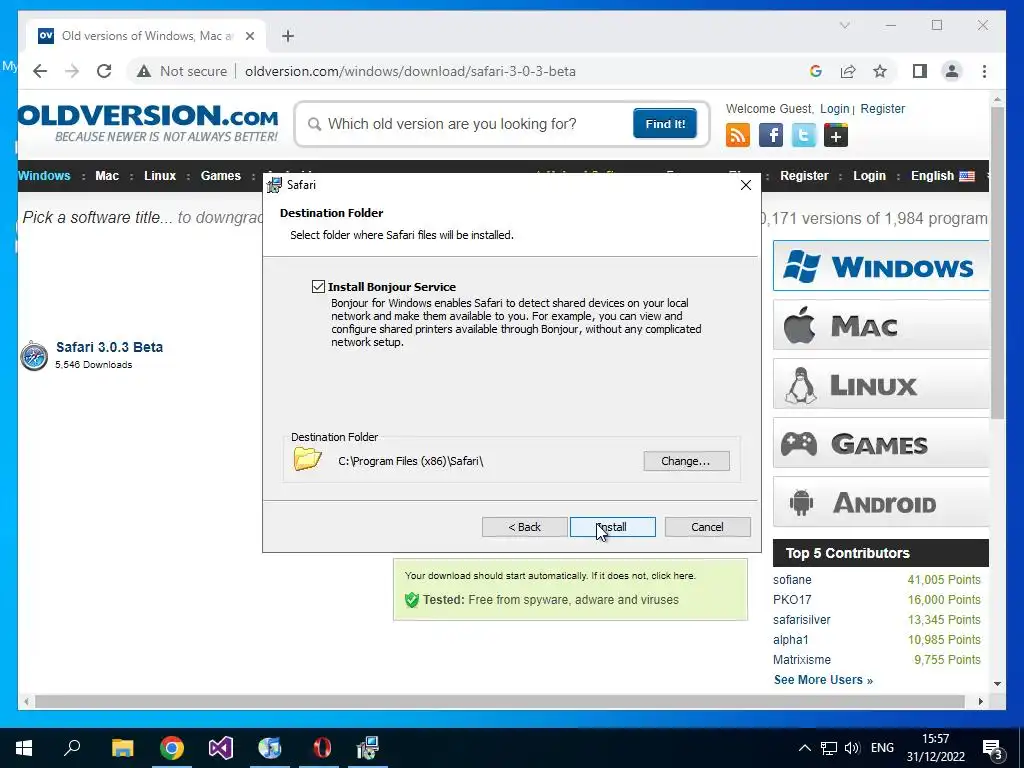Click the Safari installer title icon

click(274, 185)
